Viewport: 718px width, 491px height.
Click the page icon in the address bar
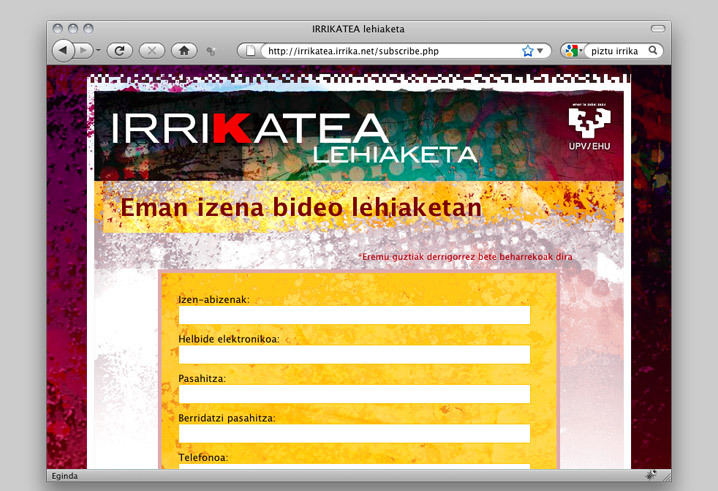click(x=251, y=50)
